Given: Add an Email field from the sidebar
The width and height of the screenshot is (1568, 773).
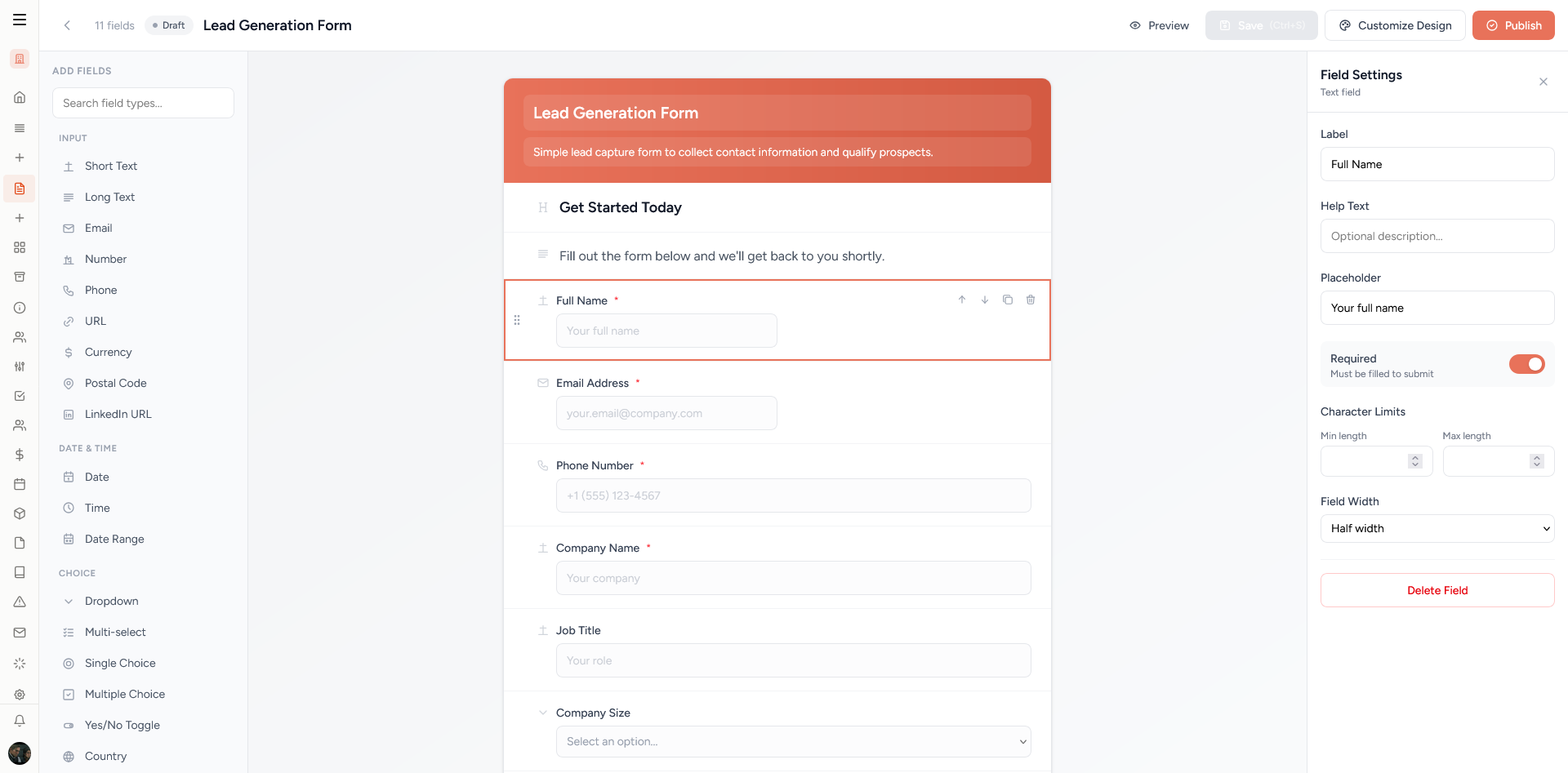Looking at the screenshot, I should pyautogui.click(x=98, y=228).
